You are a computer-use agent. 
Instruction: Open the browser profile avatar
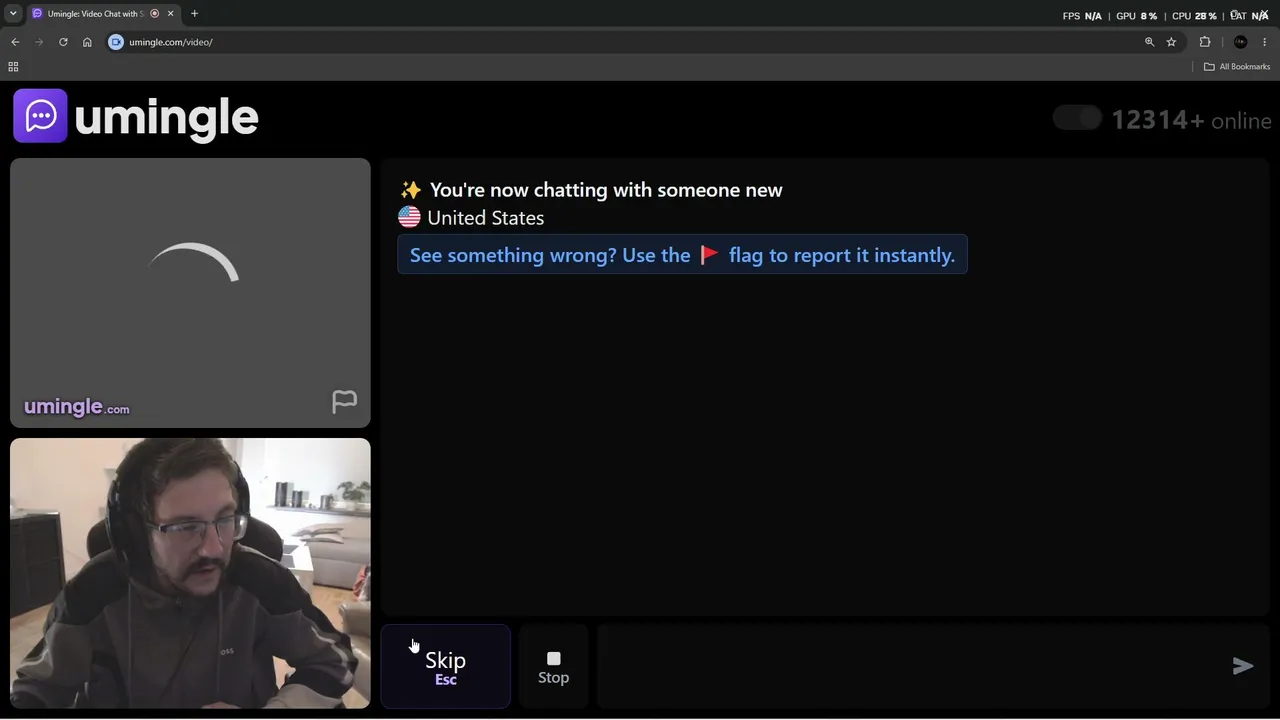(x=1241, y=42)
